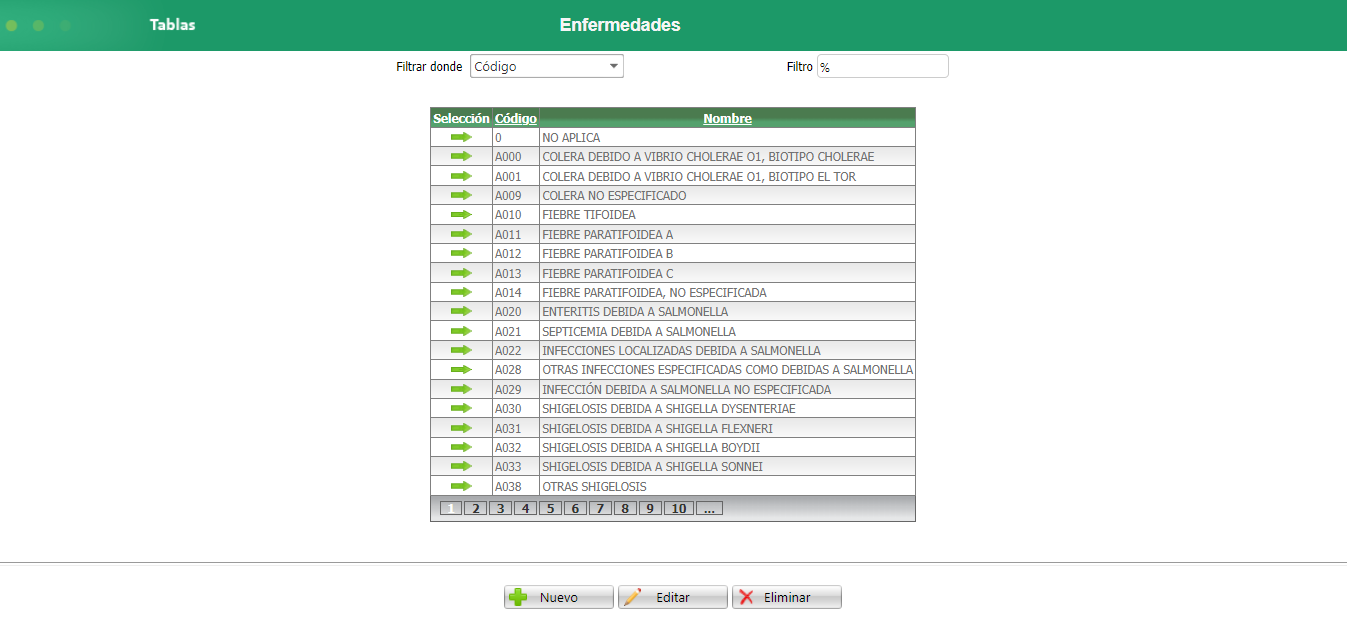
Task: Select the green arrow for A029 row
Action: coord(459,389)
